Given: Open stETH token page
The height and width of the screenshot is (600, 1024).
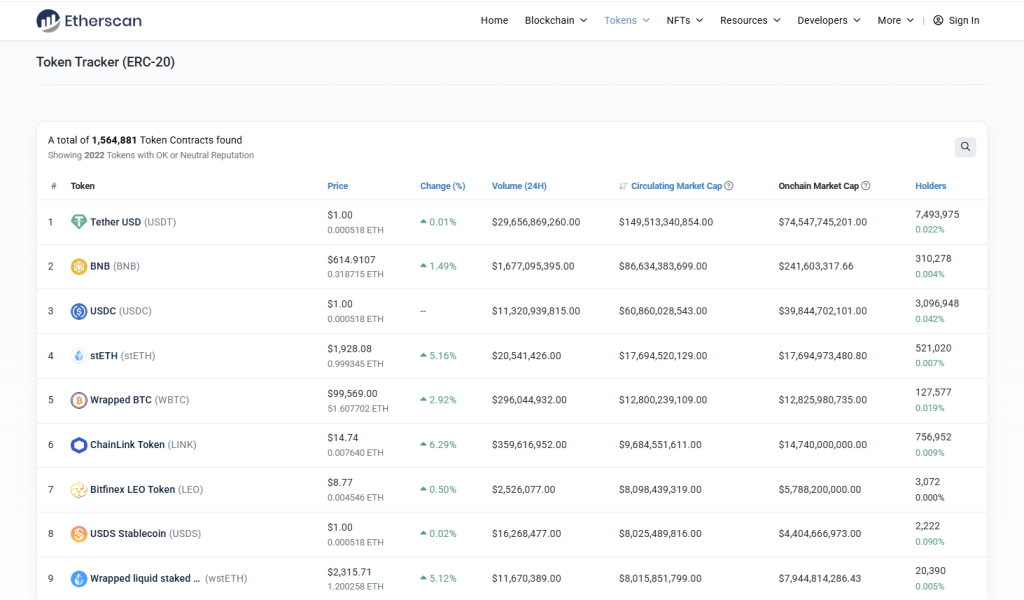Looking at the screenshot, I should (x=123, y=356).
